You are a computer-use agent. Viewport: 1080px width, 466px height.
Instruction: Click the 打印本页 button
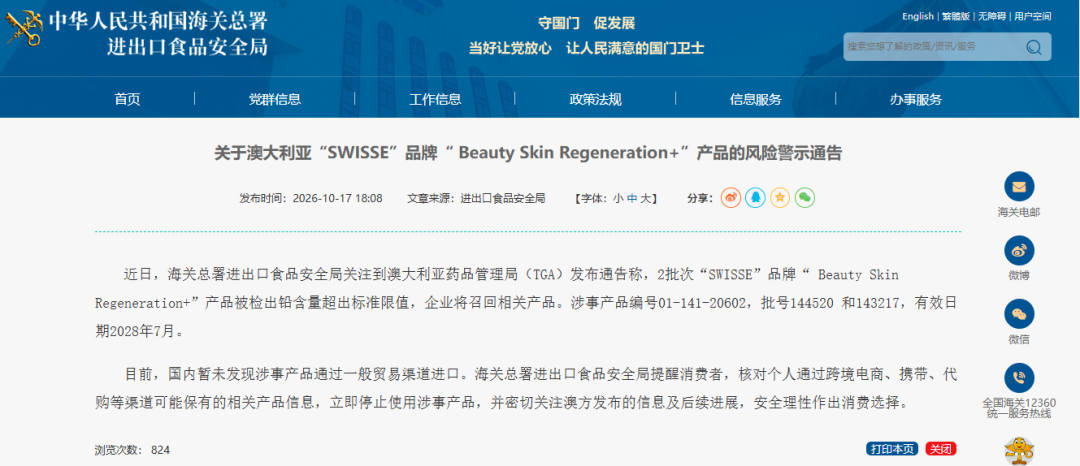[x=892, y=449]
